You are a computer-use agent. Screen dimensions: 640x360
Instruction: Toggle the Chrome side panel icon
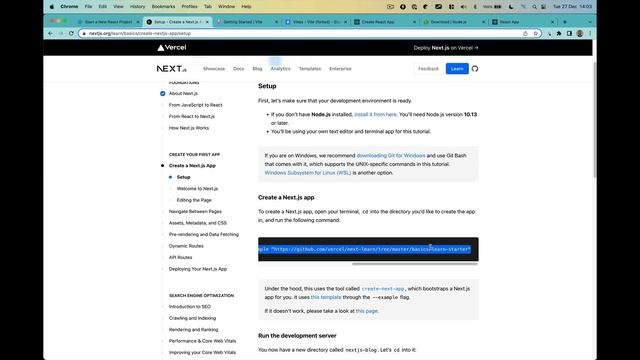pos(569,33)
